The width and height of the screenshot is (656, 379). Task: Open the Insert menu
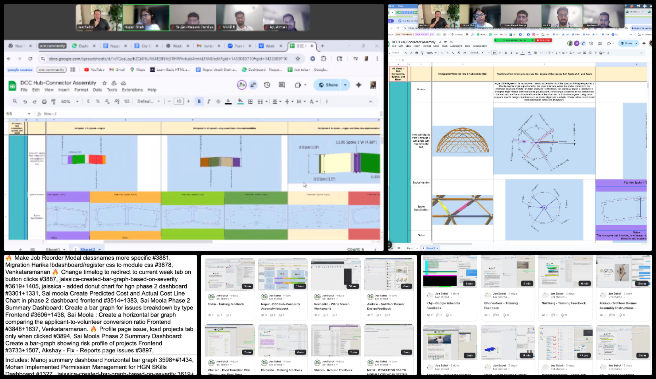[x=64, y=90]
